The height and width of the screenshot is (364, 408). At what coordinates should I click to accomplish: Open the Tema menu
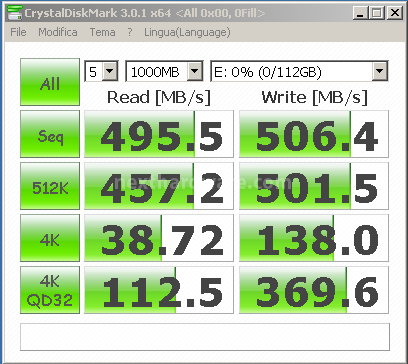coord(102,32)
